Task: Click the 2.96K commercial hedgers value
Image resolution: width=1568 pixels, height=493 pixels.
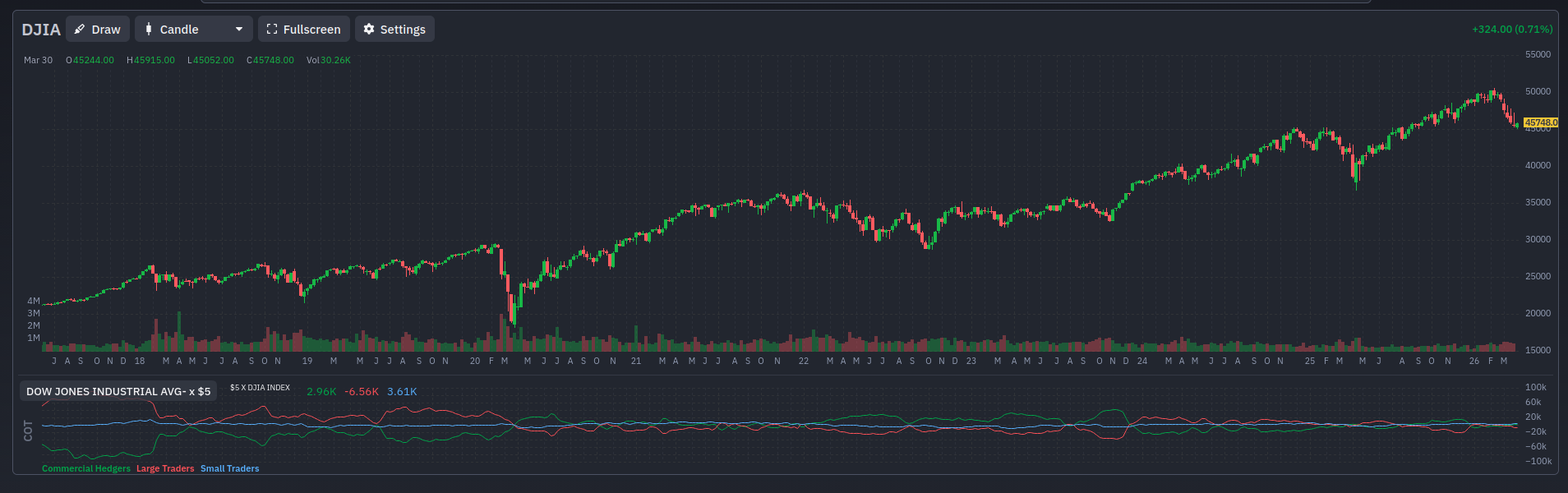Action: (321, 391)
